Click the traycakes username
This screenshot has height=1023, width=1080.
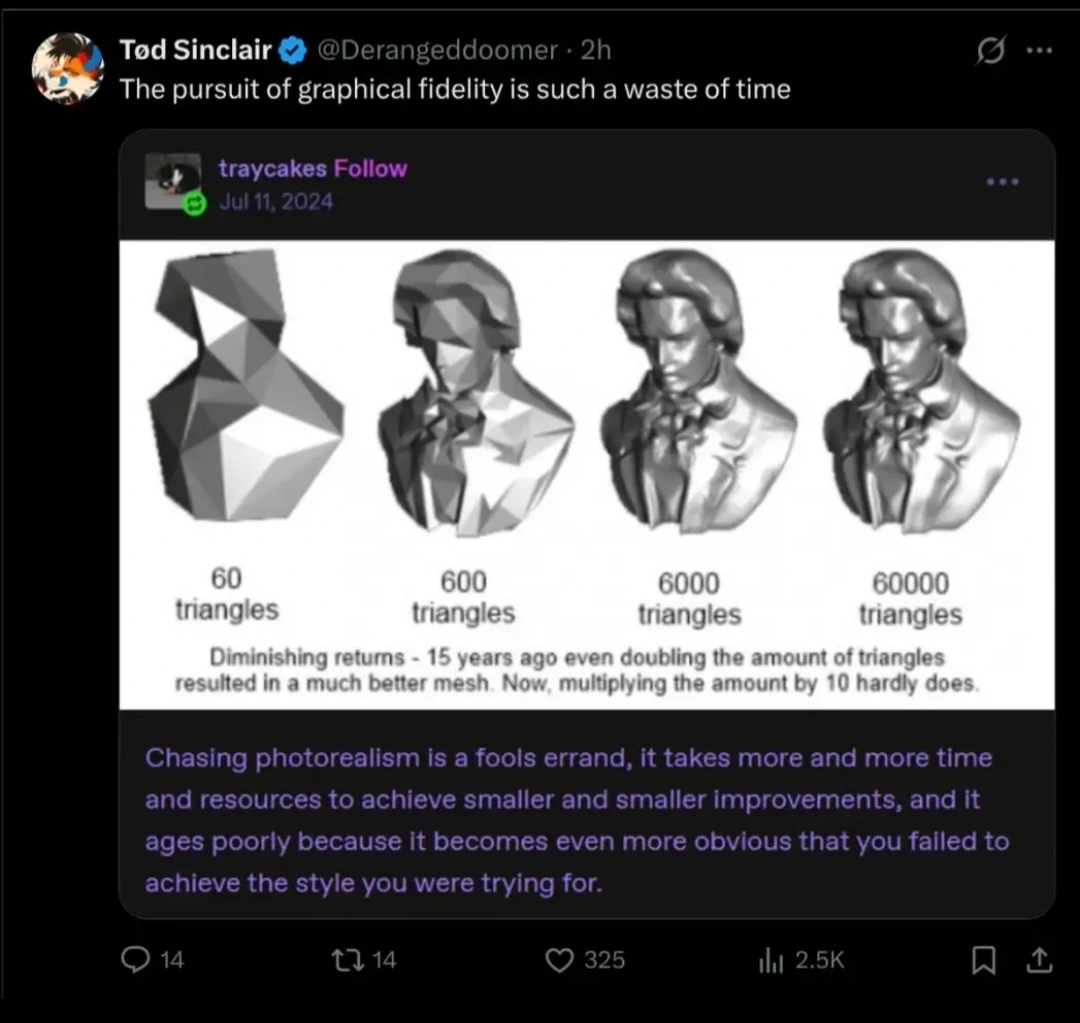[x=273, y=169]
